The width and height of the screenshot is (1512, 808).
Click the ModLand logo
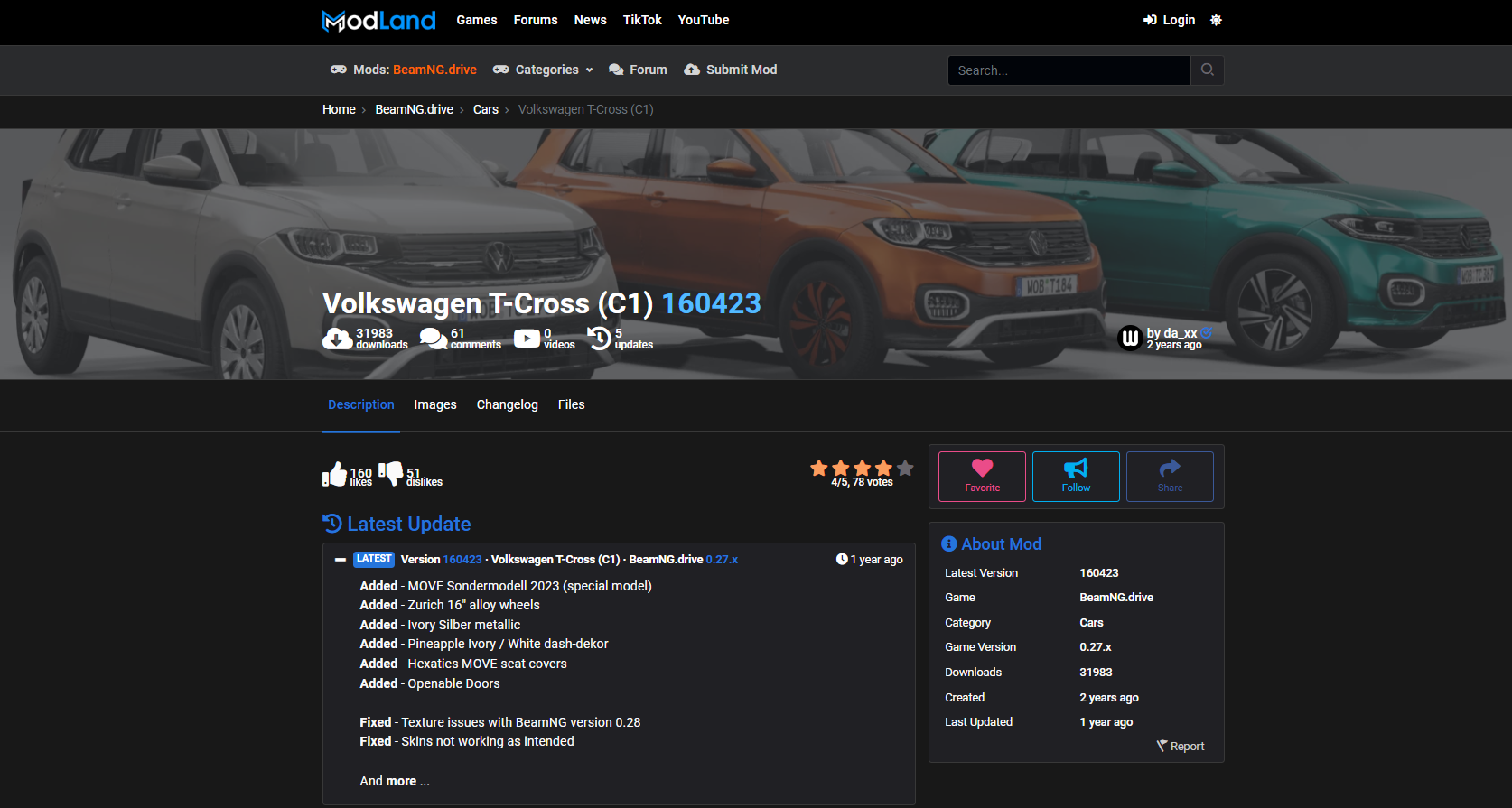(x=379, y=20)
